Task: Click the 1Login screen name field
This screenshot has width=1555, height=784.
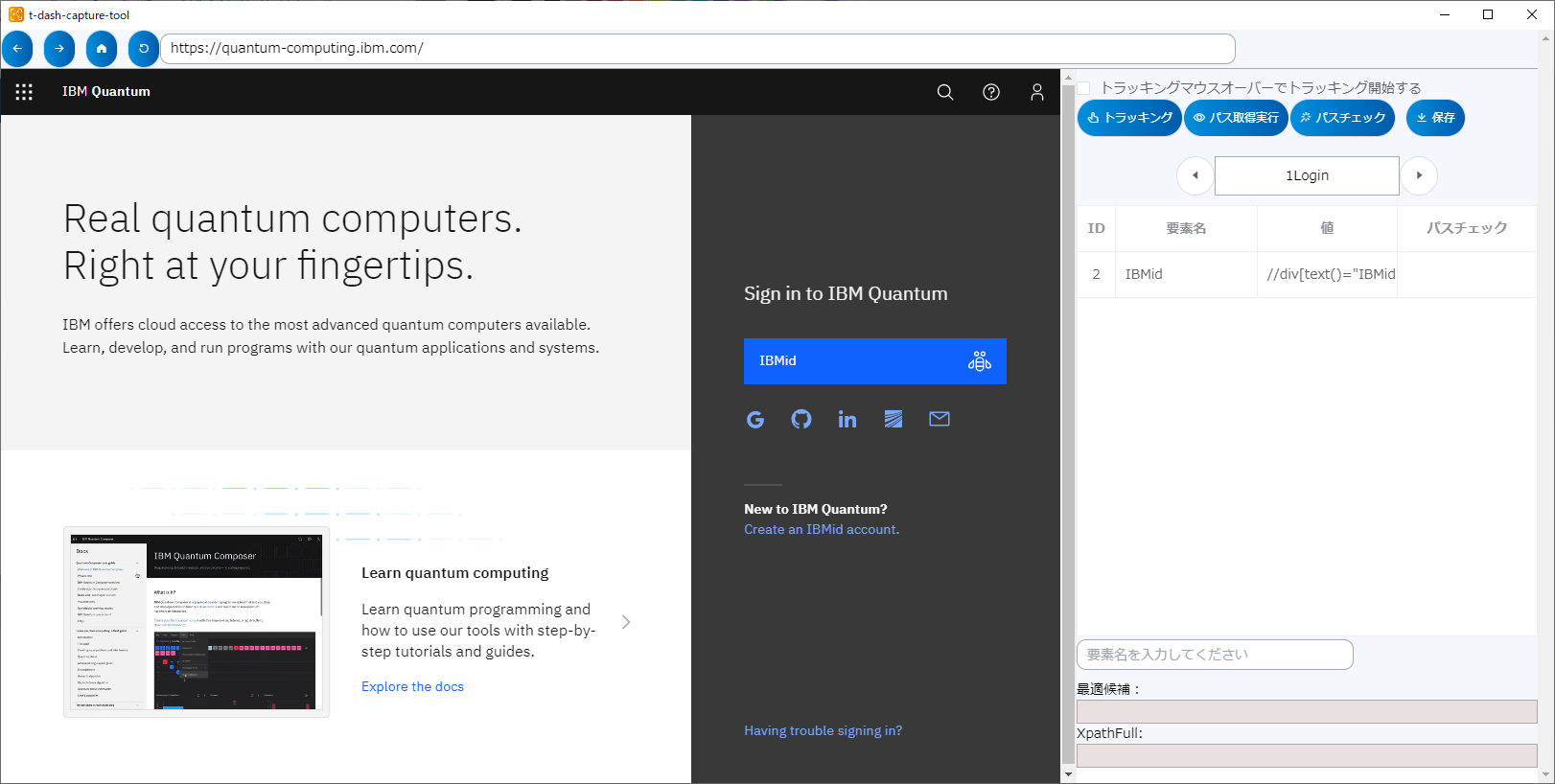Action: point(1307,175)
